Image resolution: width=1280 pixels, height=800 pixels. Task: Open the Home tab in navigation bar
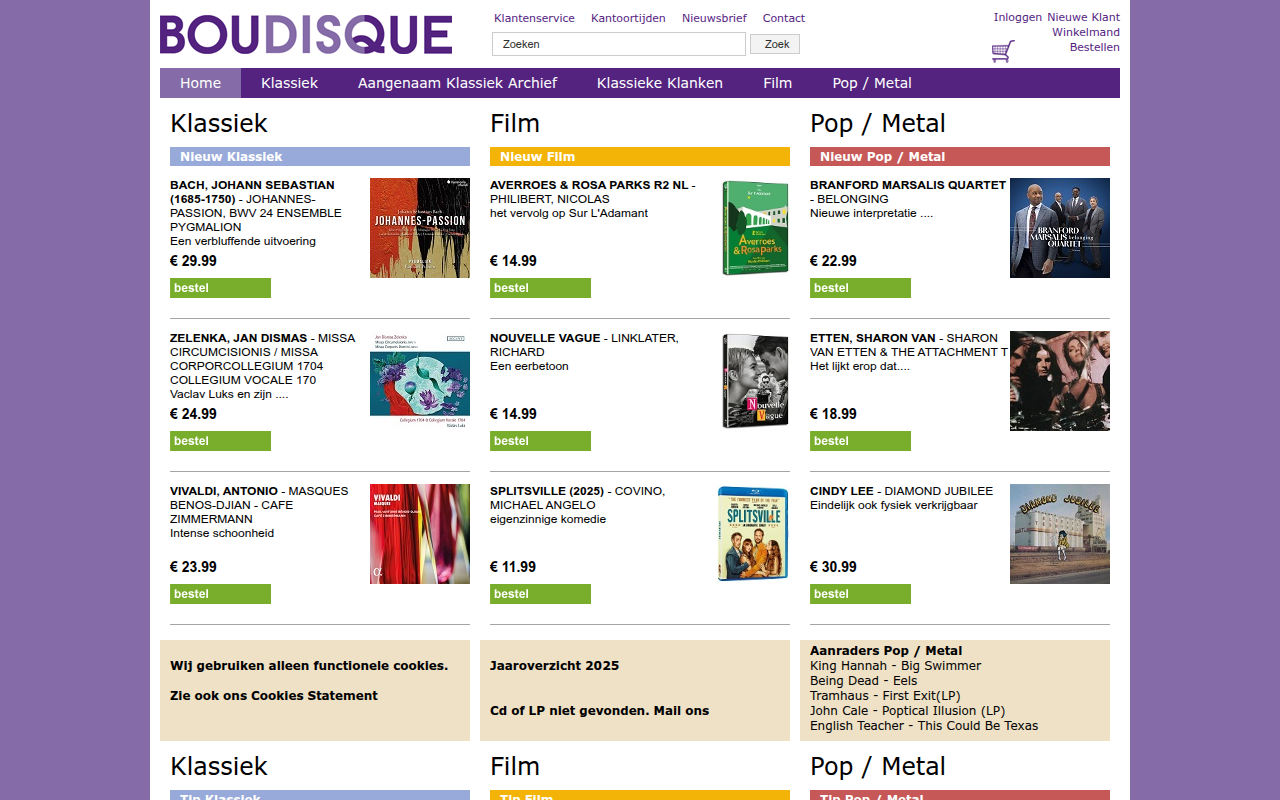point(201,83)
